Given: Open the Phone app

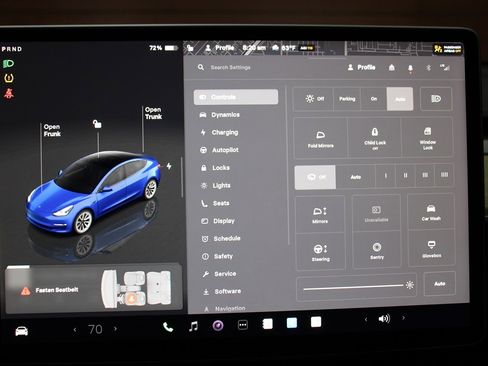Looking at the screenshot, I should (x=168, y=327).
